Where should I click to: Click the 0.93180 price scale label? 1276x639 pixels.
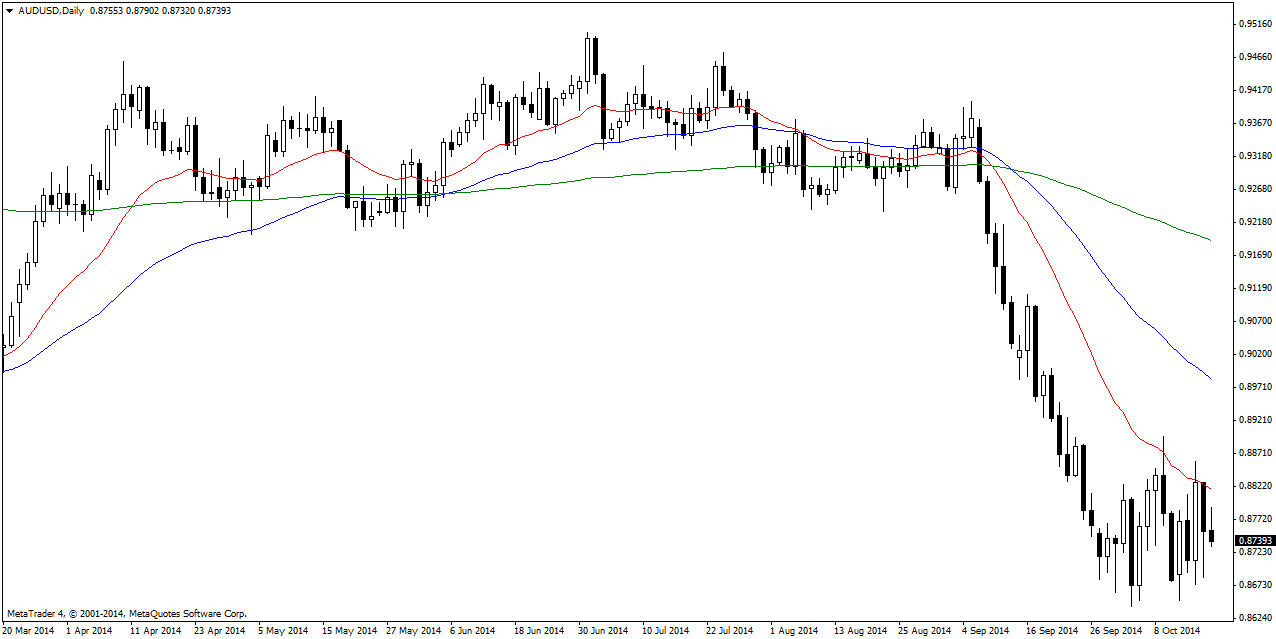1255,156
